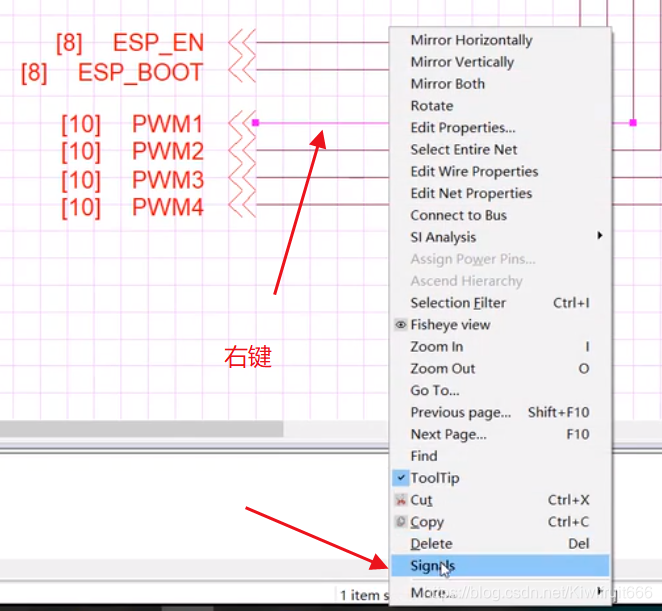The width and height of the screenshot is (662, 611).
Task: Click the Delete menu entry
Action: [431, 544]
